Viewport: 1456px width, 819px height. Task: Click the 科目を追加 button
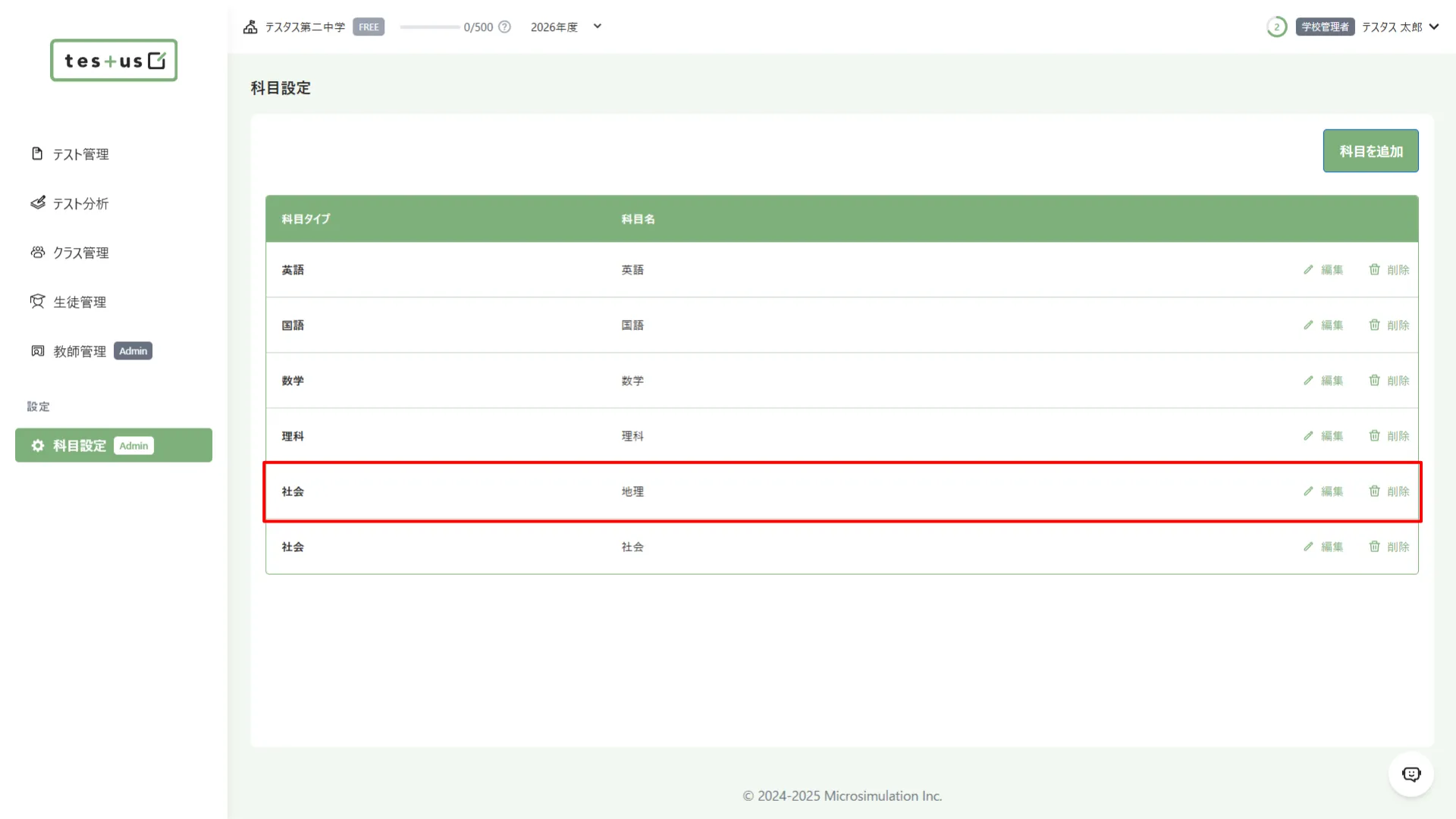point(1370,151)
